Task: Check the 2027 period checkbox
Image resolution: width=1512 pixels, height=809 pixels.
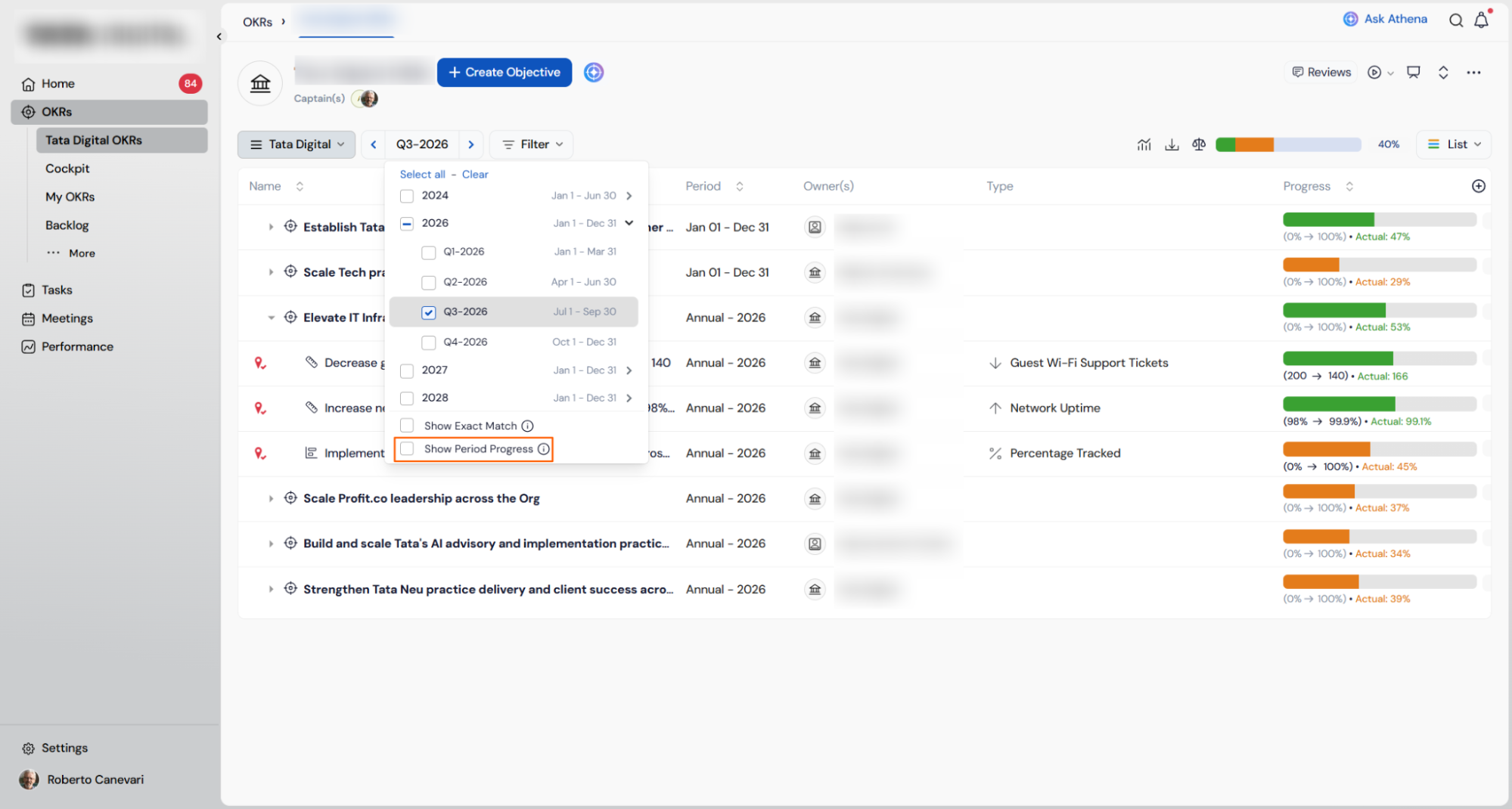Action: point(407,370)
